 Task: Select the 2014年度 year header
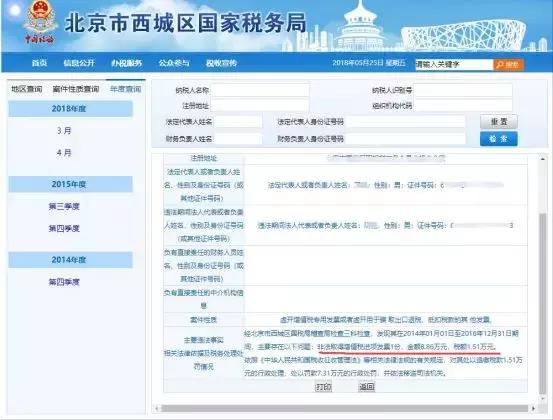click(71, 260)
